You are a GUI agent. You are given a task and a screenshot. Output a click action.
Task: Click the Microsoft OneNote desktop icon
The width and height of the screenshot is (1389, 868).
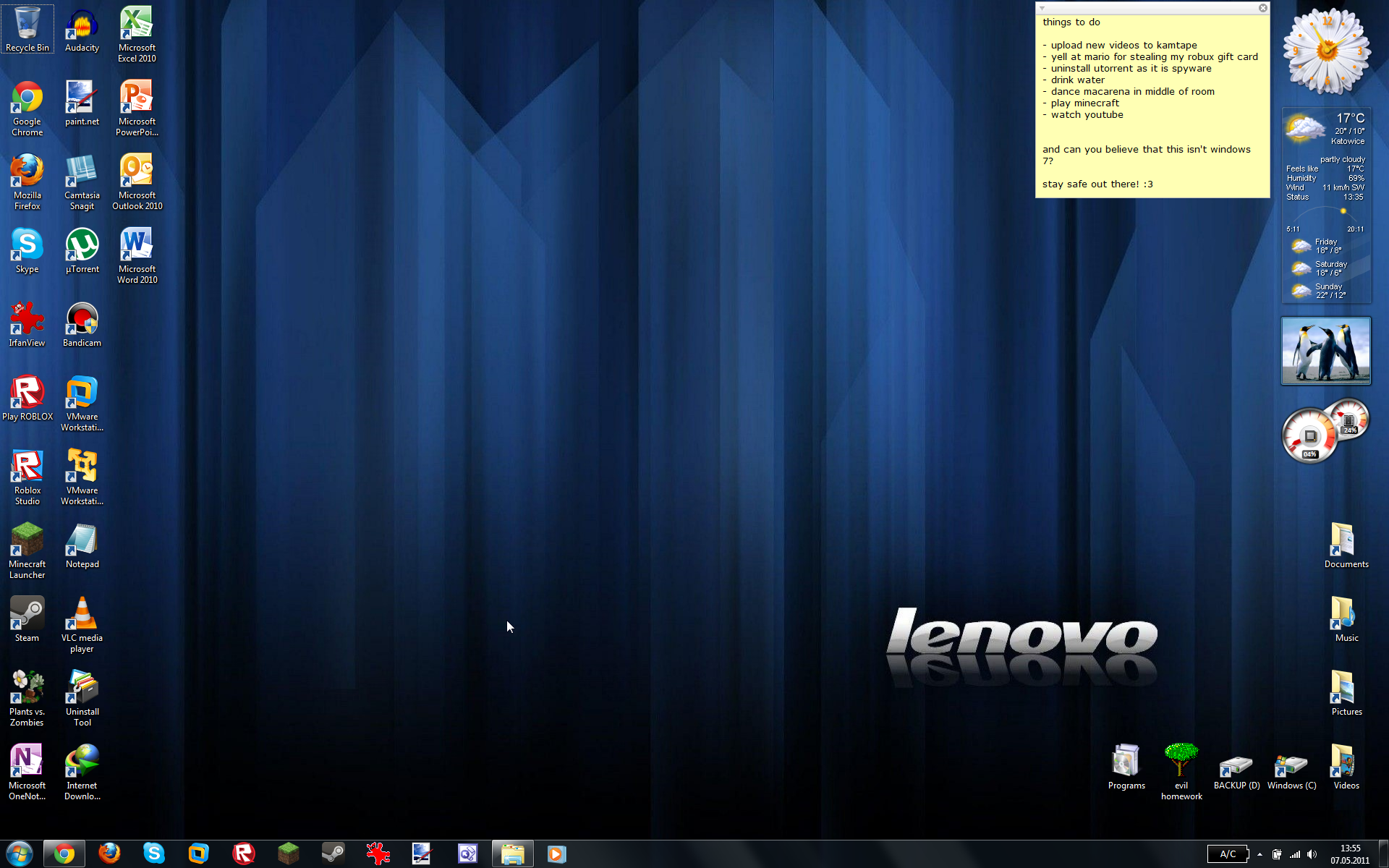coord(27,772)
